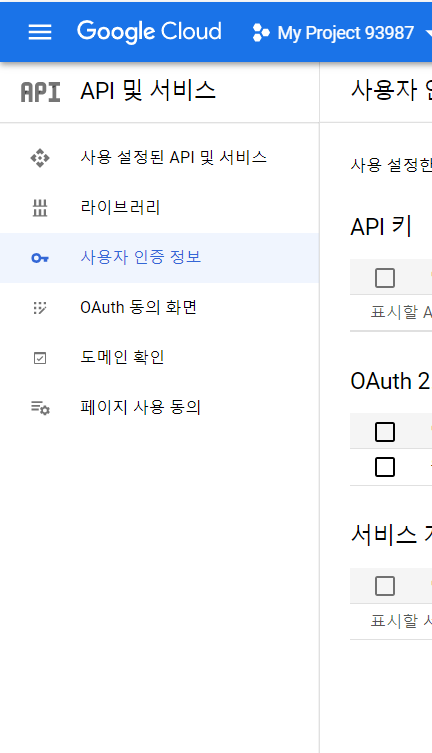Check the OAuth 2 client row checkbox

click(x=385, y=467)
